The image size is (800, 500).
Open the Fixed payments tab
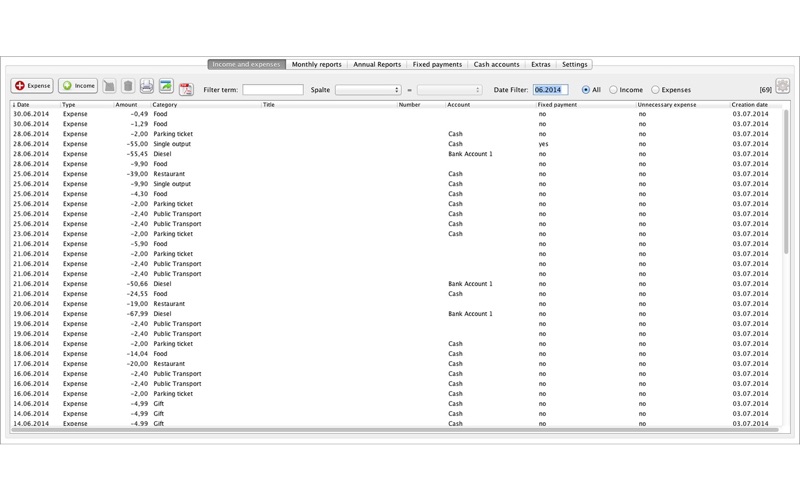[x=437, y=64]
